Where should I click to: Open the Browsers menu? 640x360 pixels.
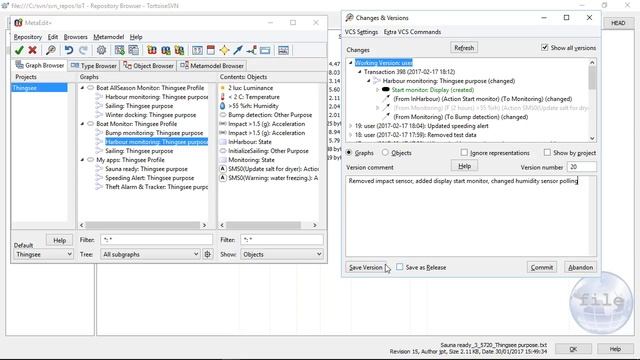[x=76, y=37]
